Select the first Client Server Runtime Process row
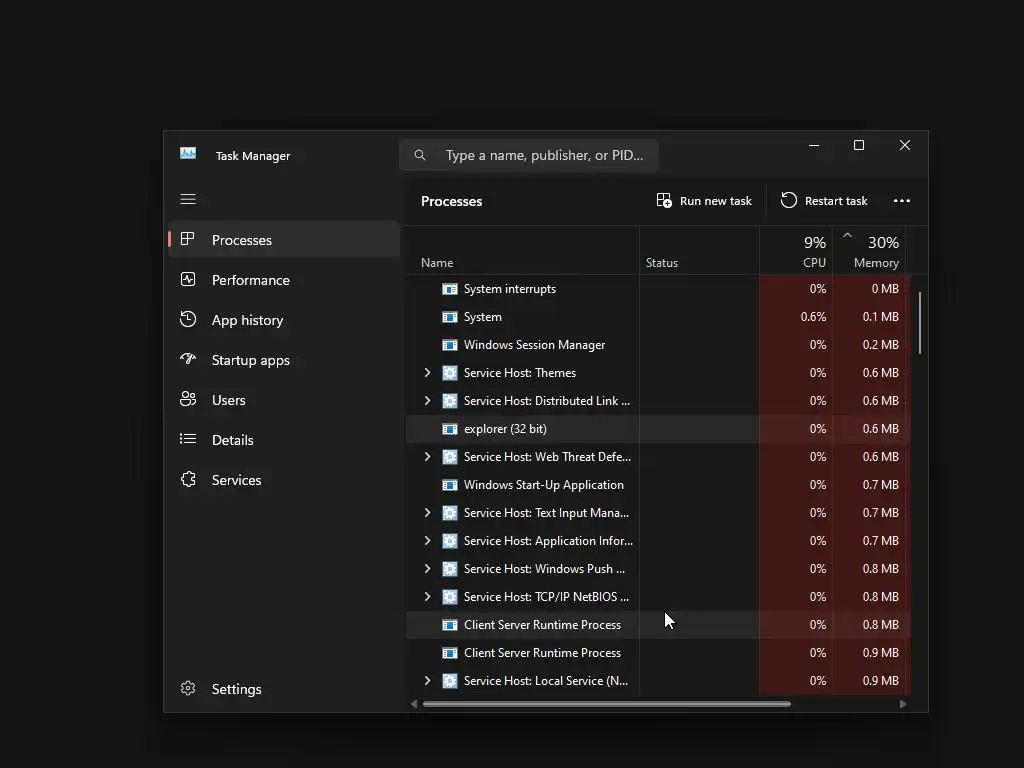 pyautogui.click(x=658, y=625)
